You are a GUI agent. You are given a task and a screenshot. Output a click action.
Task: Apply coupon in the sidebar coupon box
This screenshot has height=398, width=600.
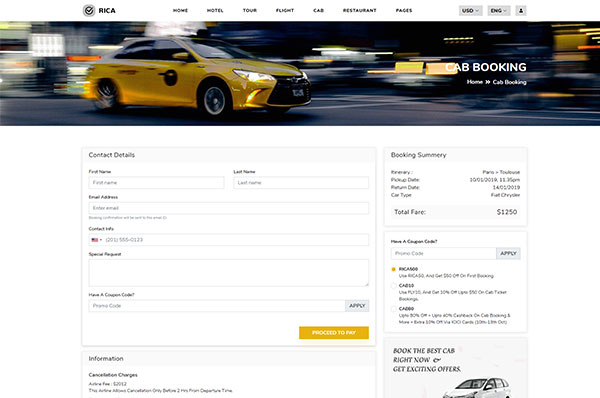point(508,253)
